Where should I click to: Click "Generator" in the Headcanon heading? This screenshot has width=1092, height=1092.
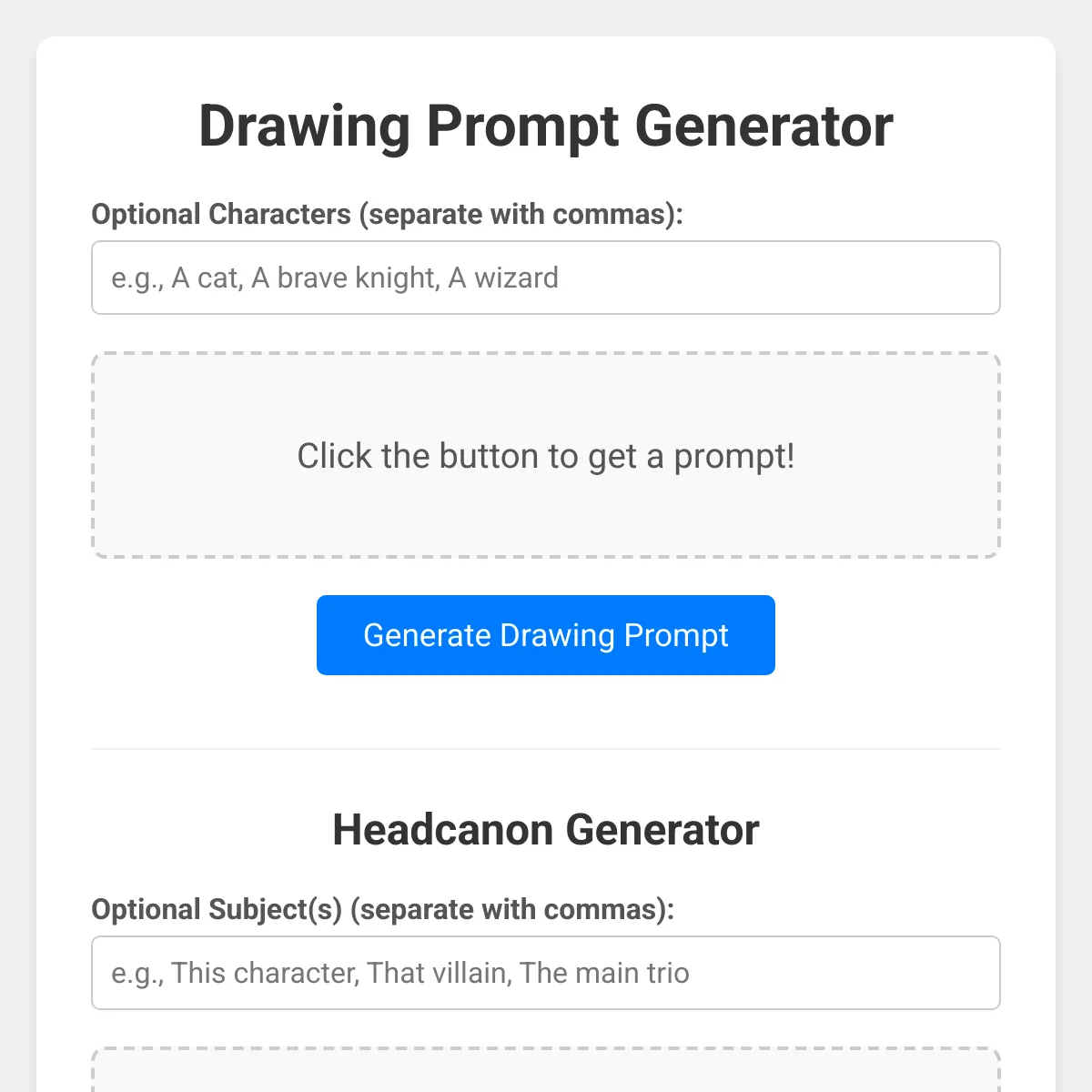pyautogui.click(x=662, y=830)
